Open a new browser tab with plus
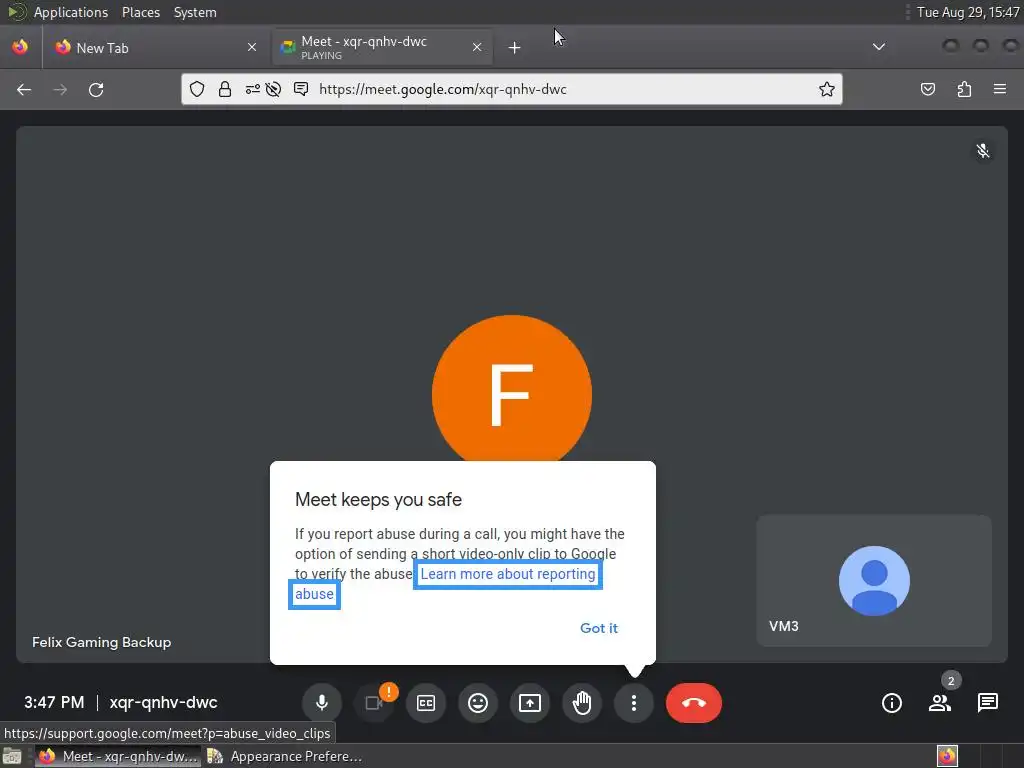 pyautogui.click(x=515, y=48)
